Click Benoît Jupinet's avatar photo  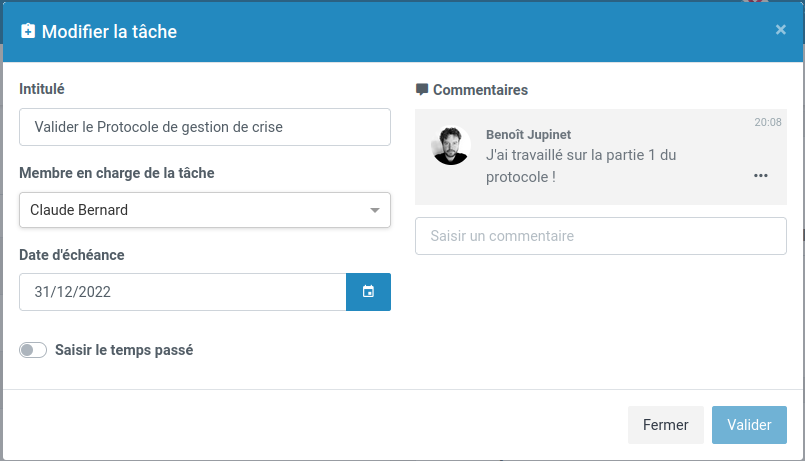coord(450,146)
